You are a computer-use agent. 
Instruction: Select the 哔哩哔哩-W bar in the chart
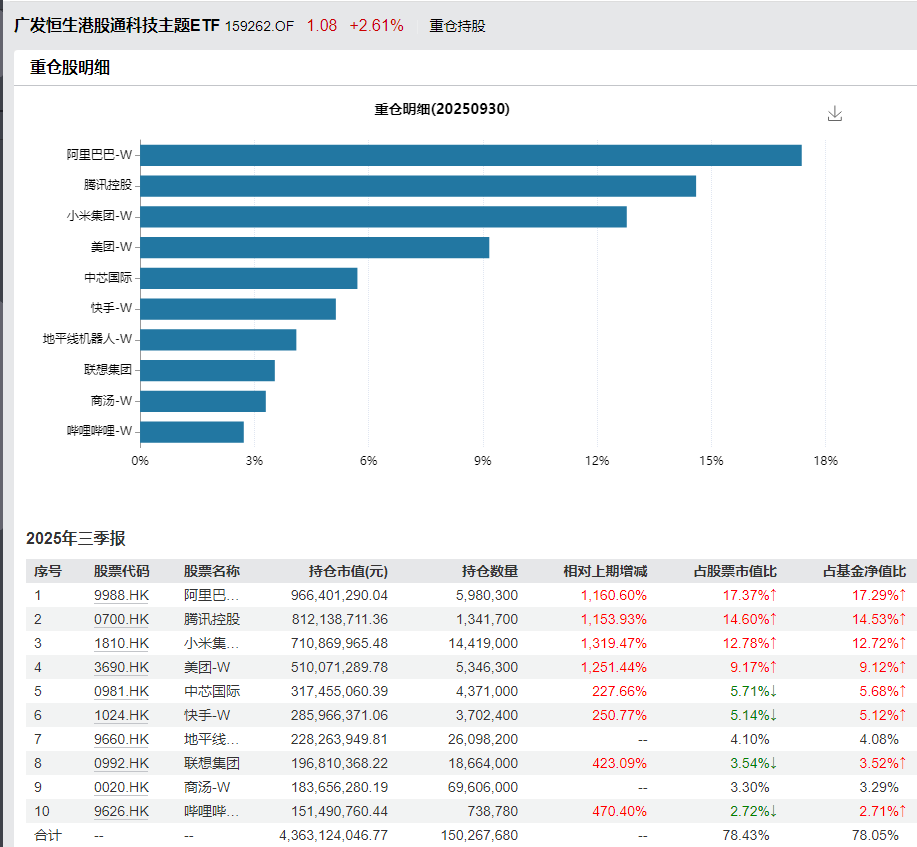click(192, 432)
